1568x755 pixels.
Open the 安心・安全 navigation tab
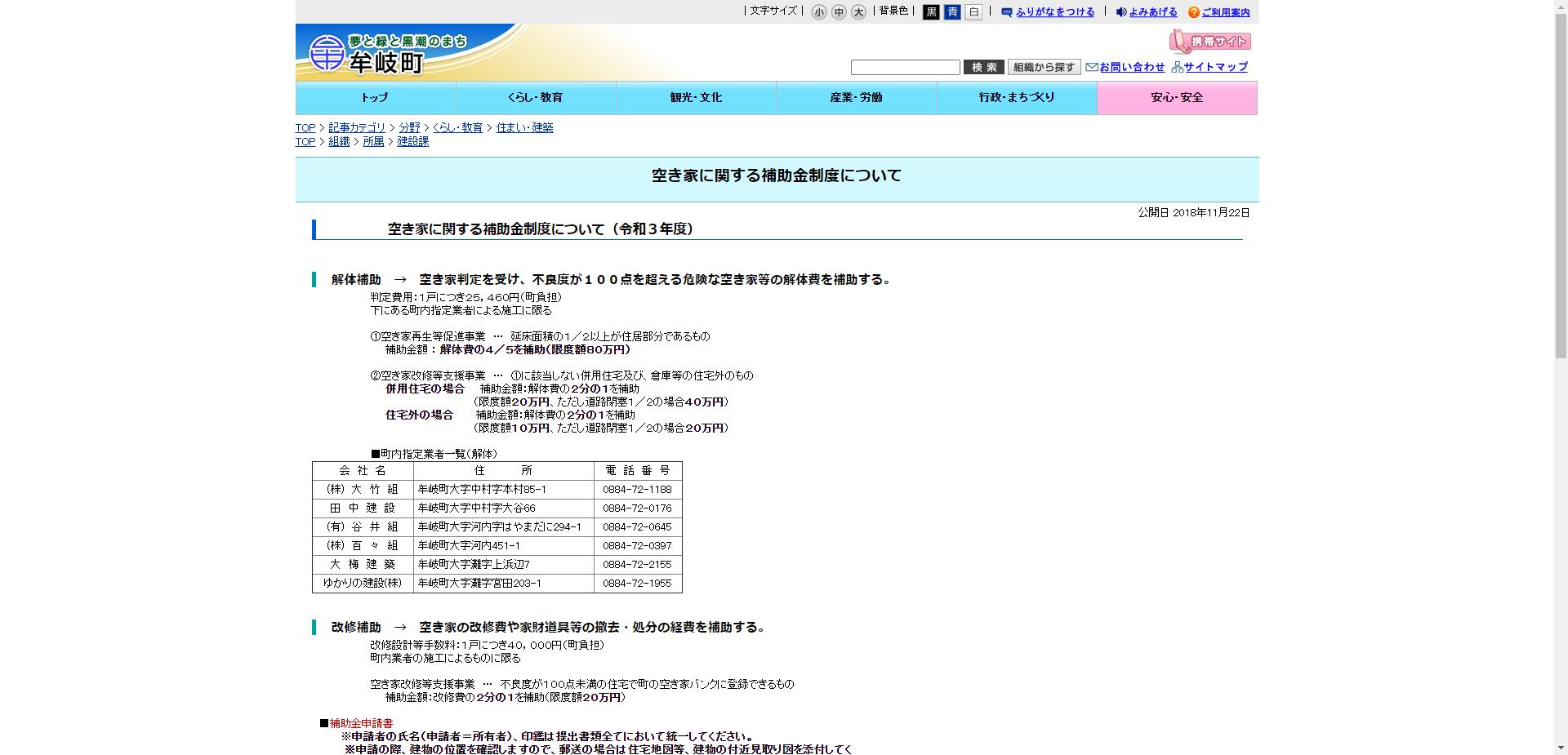(x=1177, y=97)
